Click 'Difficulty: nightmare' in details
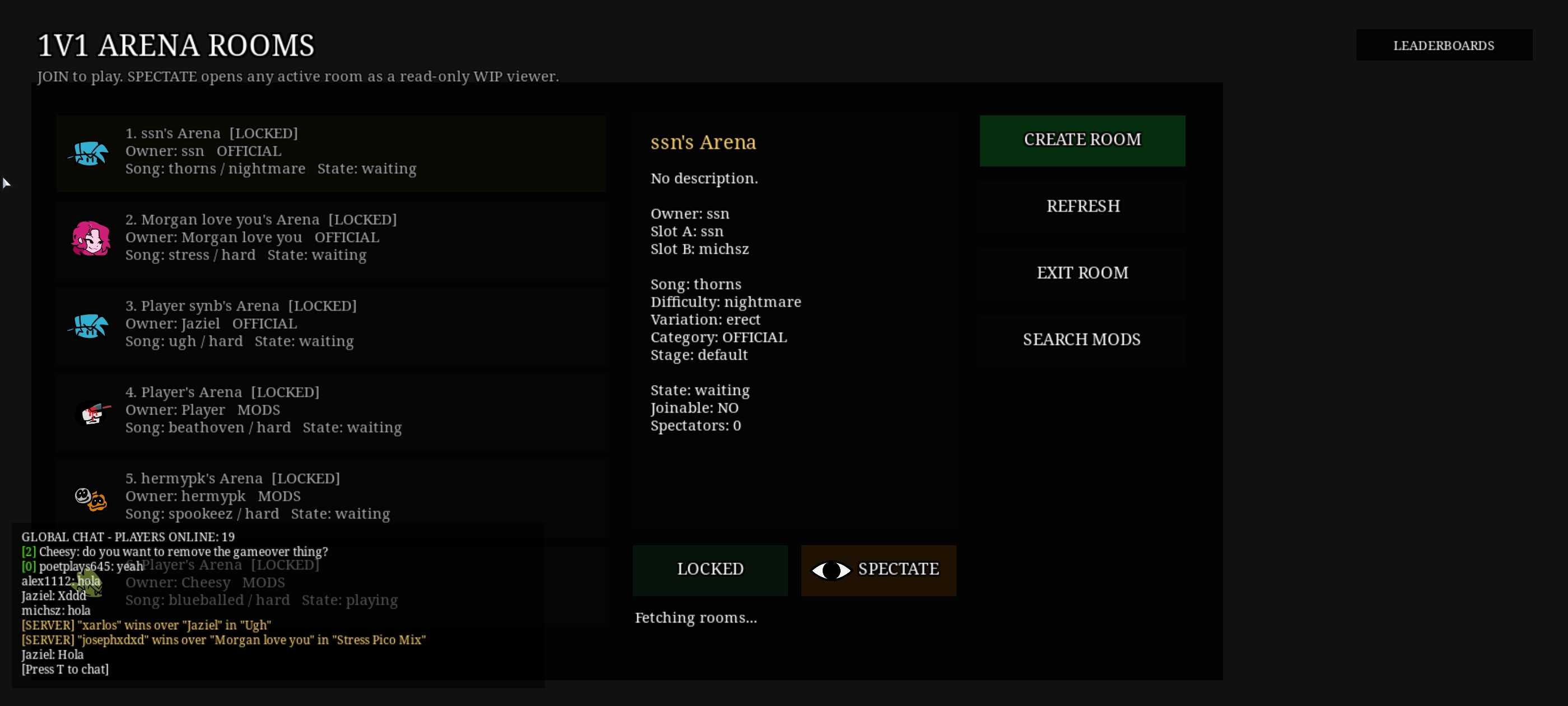Viewport: 1568px width, 706px height. click(x=726, y=302)
